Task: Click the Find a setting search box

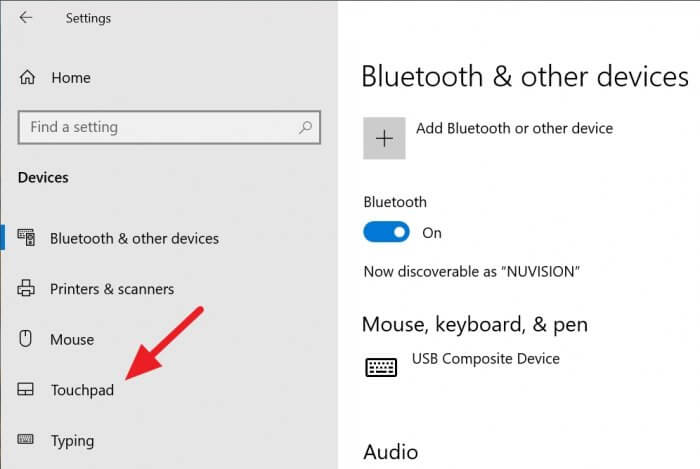Action: pyautogui.click(x=169, y=128)
